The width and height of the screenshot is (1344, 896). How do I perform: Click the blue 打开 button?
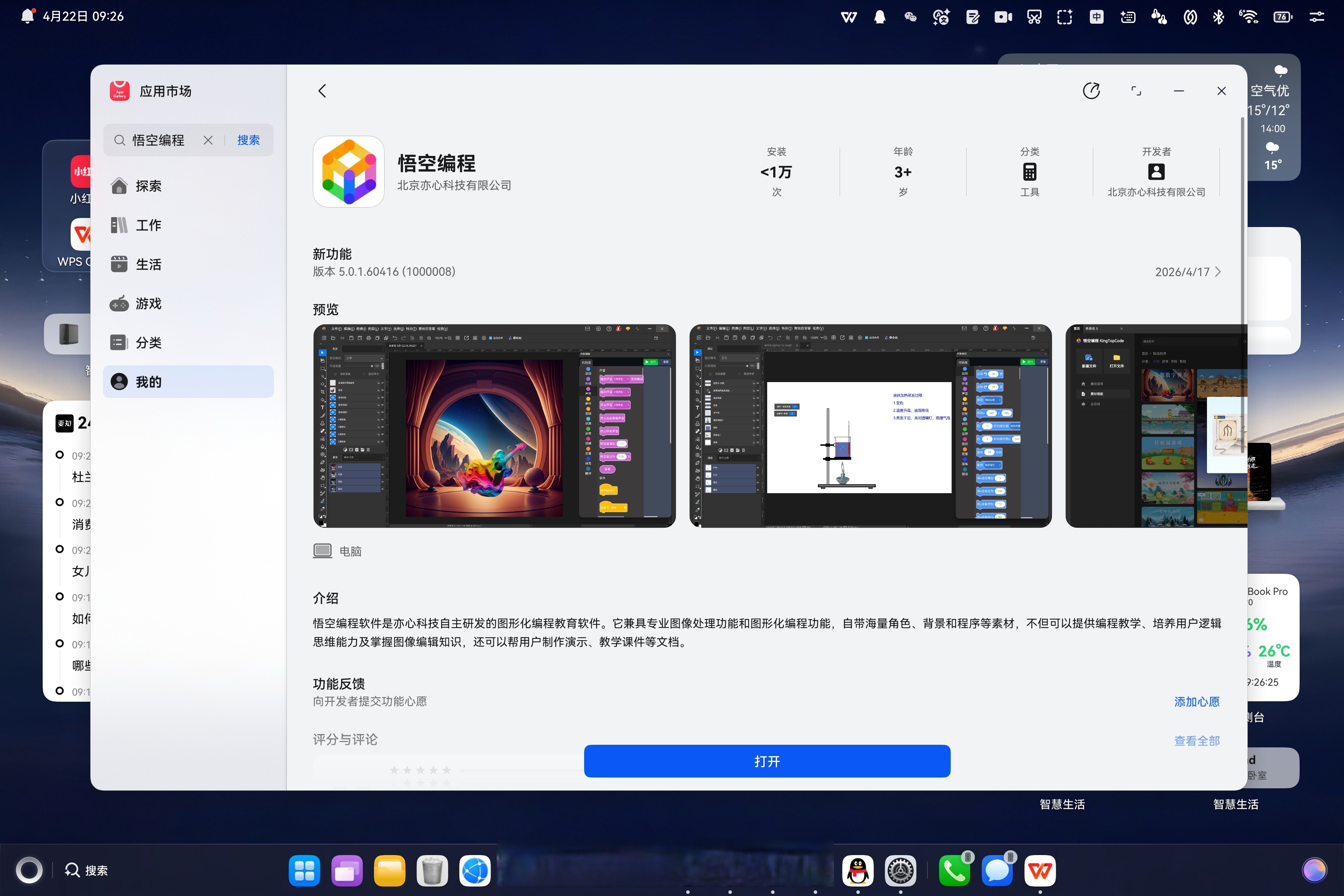click(767, 761)
